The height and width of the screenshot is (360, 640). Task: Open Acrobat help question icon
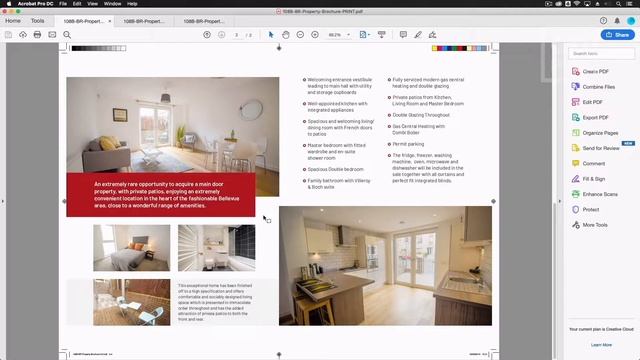pos(603,20)
